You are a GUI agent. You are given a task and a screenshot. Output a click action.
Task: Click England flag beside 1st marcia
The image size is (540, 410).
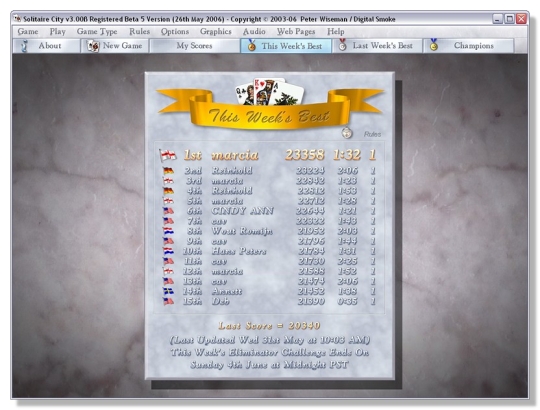pyautogui.click(x=168, y=155)
